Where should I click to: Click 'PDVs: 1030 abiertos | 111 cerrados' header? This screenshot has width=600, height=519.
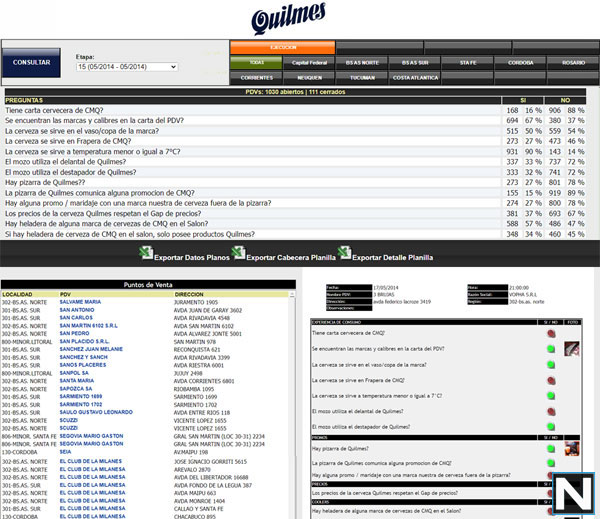(x=295, y=92)
